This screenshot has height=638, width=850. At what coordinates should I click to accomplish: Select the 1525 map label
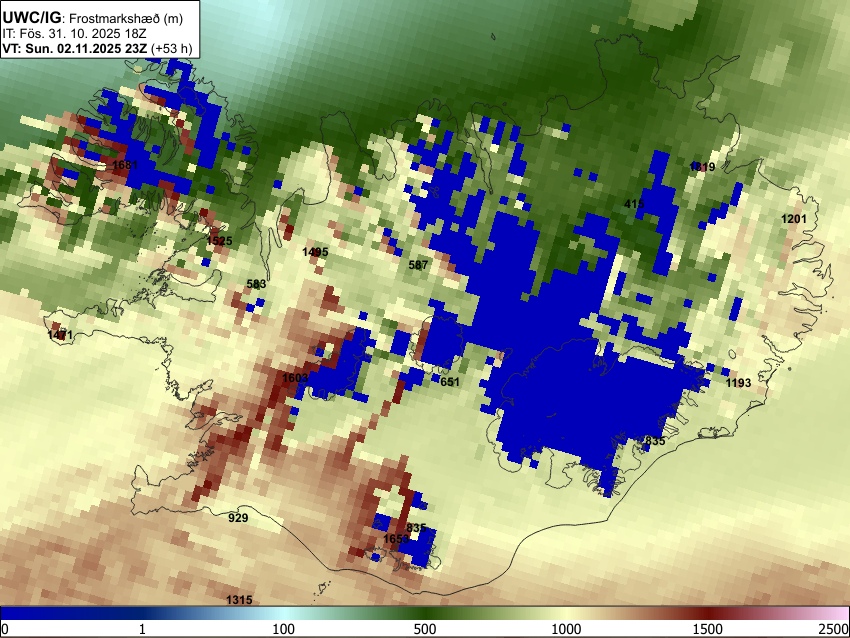(x=220, y=241)
